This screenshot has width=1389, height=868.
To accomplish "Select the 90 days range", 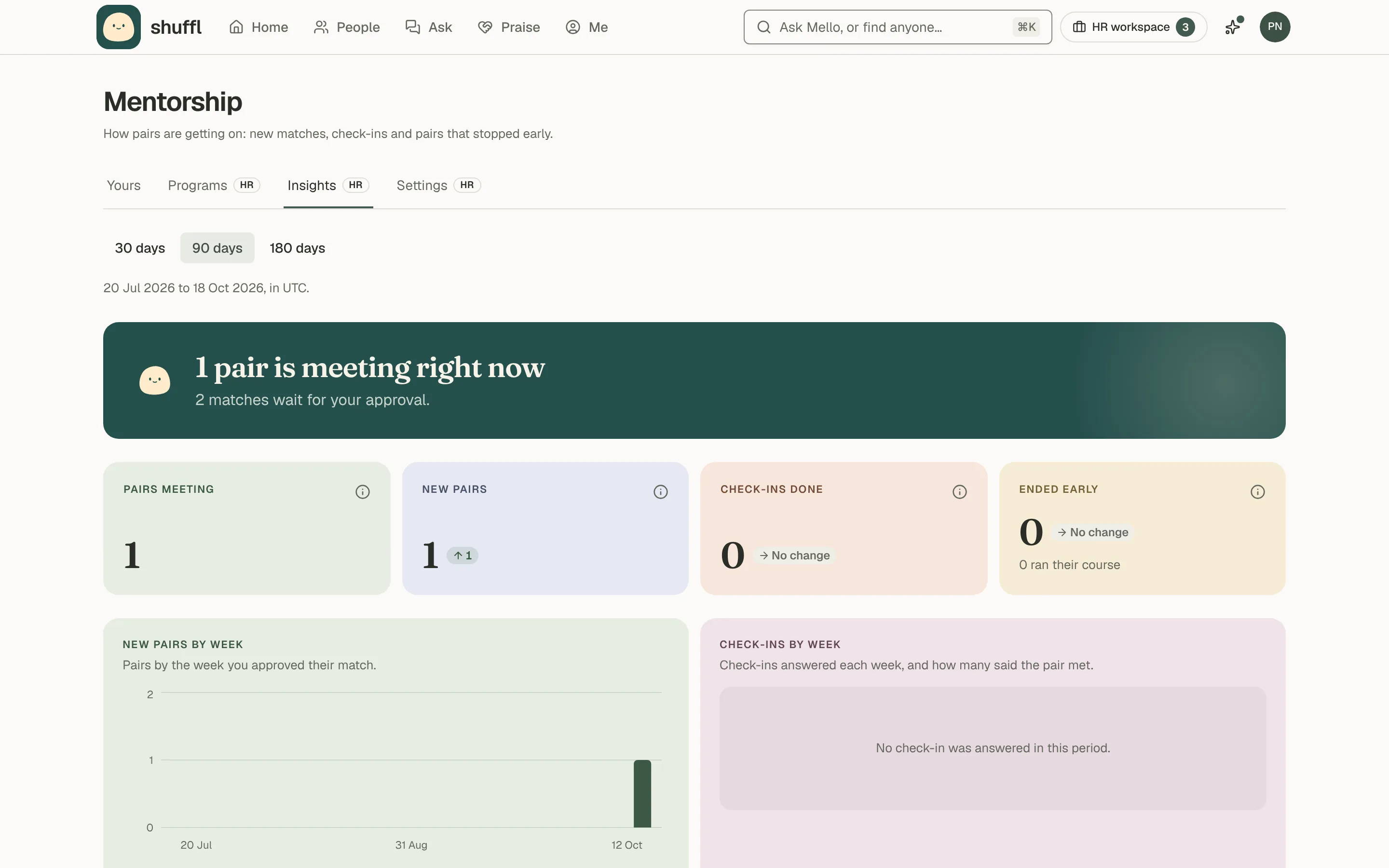I will tap(217, 248).
